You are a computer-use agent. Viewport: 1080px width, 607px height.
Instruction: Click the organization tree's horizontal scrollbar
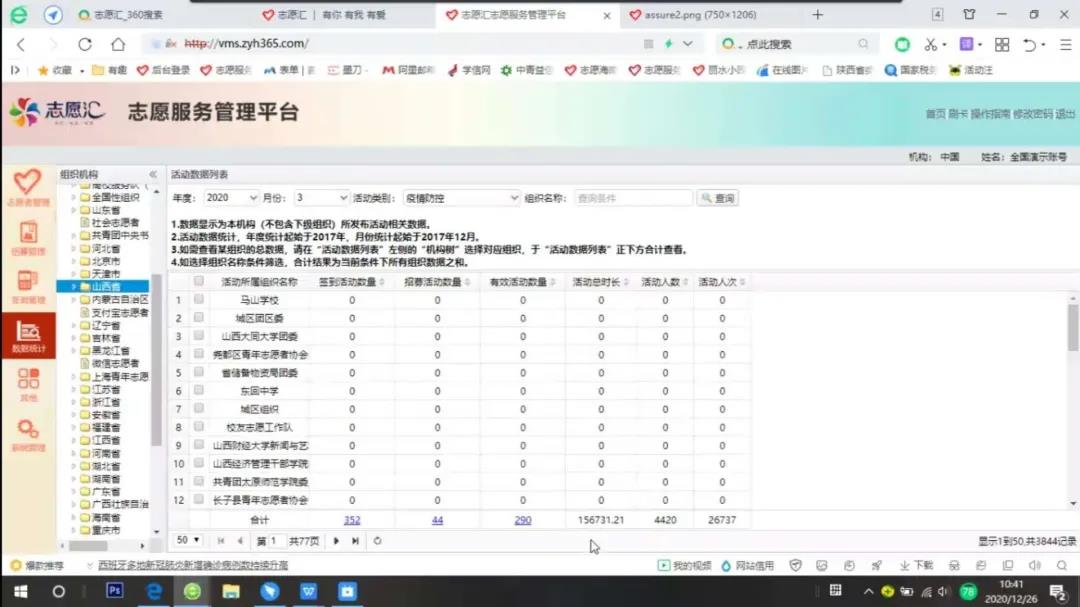[88, 546]
